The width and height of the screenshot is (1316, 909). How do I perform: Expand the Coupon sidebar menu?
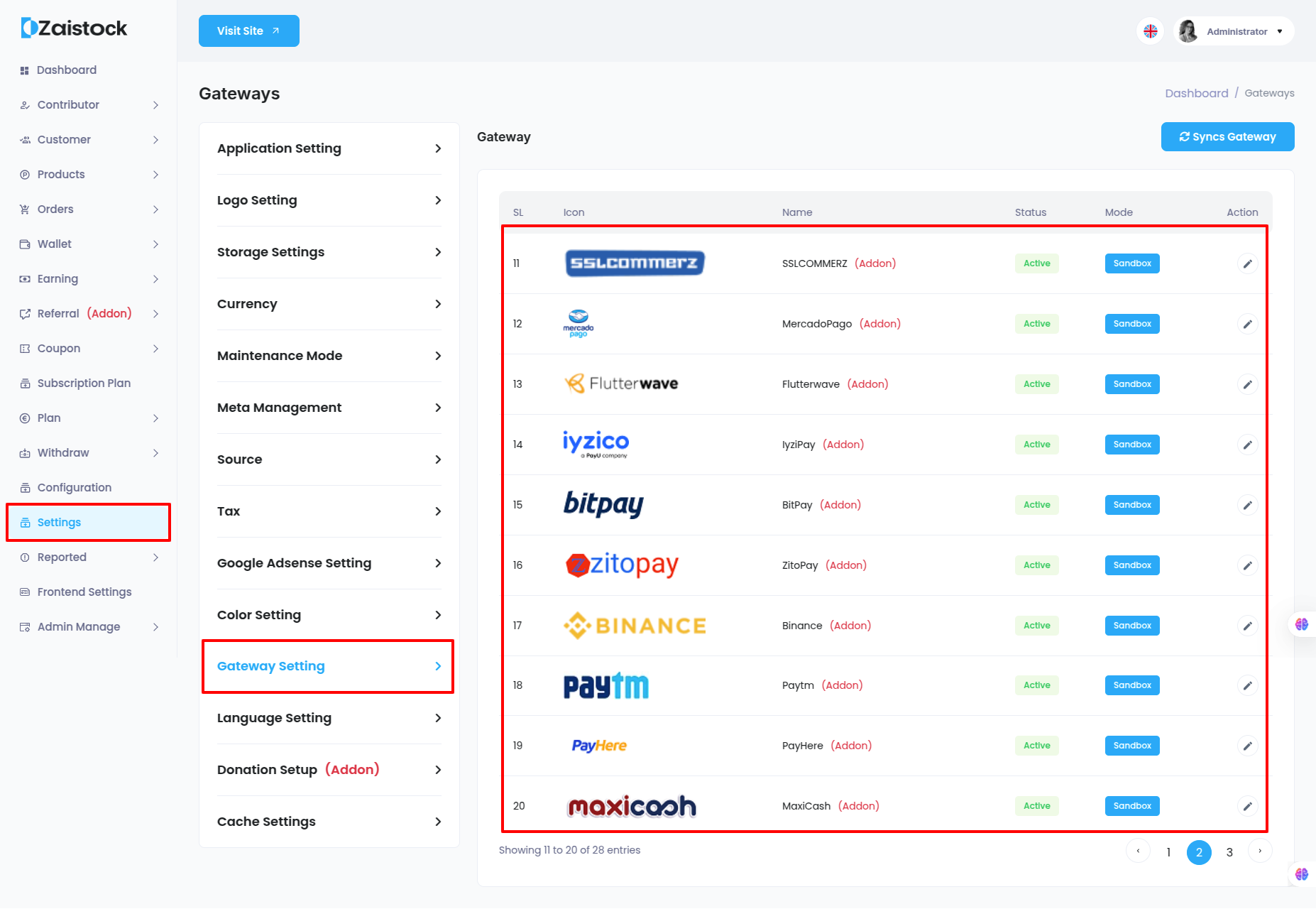(89, 349)
